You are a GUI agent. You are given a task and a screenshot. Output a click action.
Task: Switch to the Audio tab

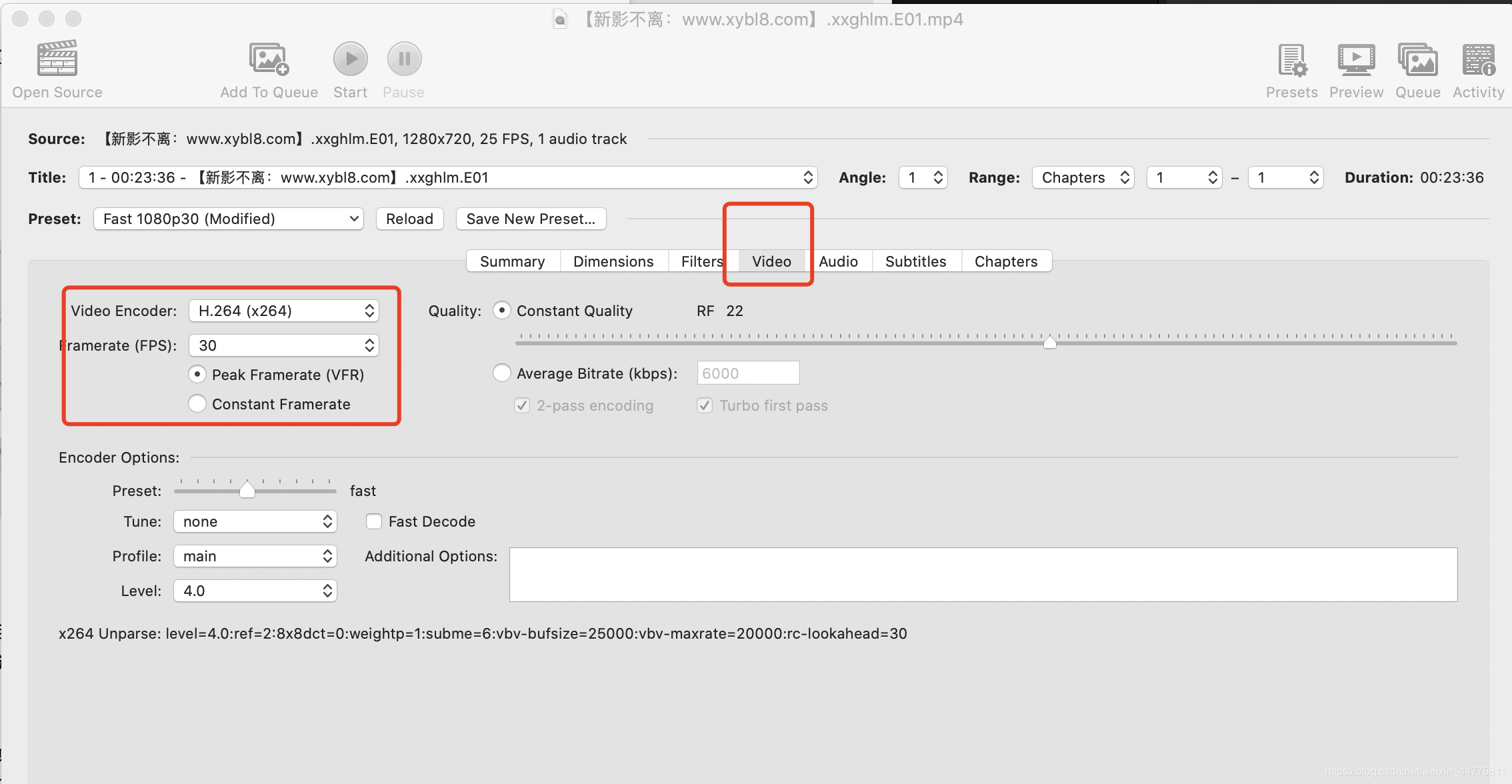pyautogui.click(x=838, y=261)
